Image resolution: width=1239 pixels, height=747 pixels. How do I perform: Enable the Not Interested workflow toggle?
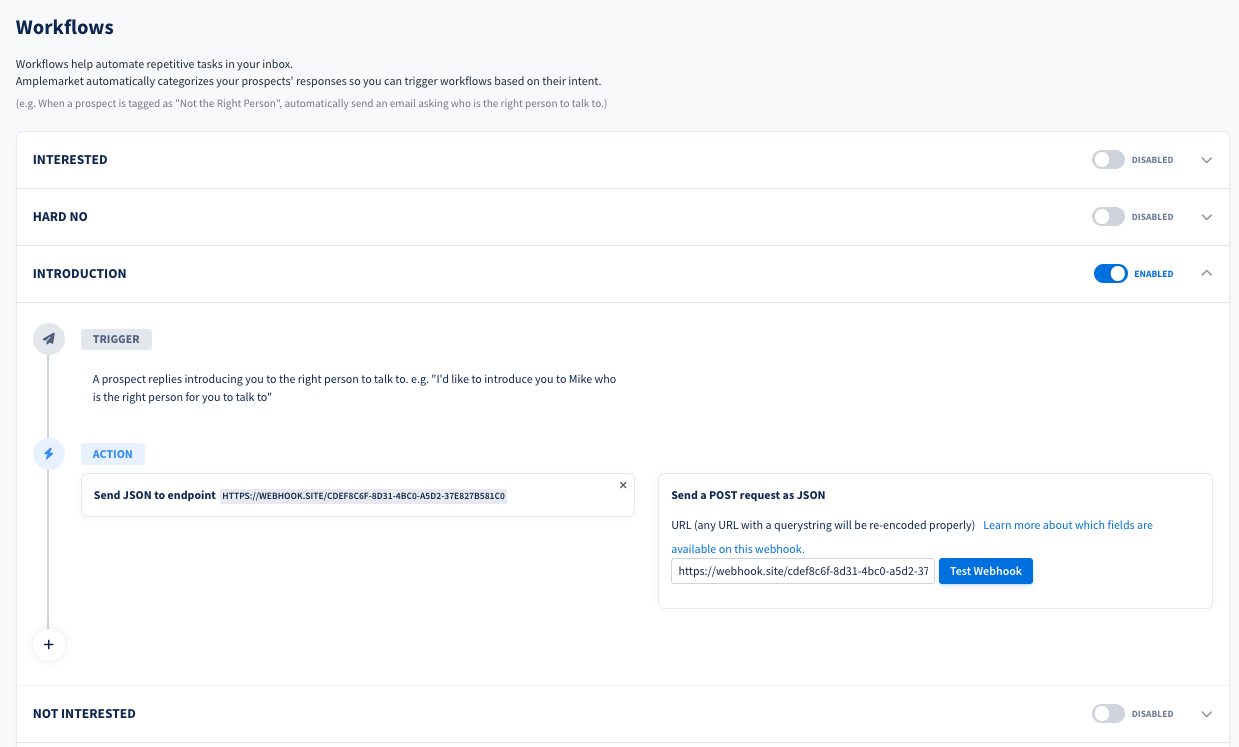(1108, 714)
